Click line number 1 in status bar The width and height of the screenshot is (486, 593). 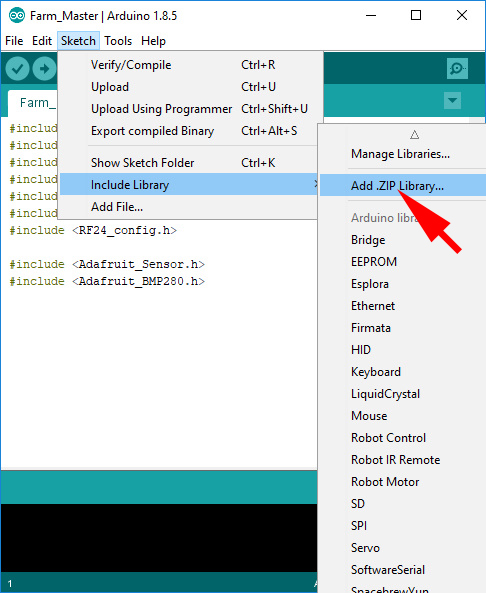pos(10,584)
